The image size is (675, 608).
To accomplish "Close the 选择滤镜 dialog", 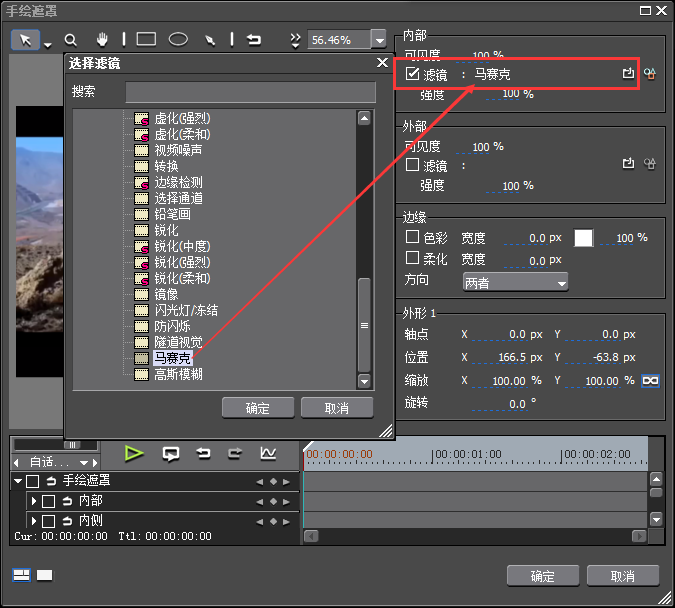I will pyautogui.click(x=382, y=63).
